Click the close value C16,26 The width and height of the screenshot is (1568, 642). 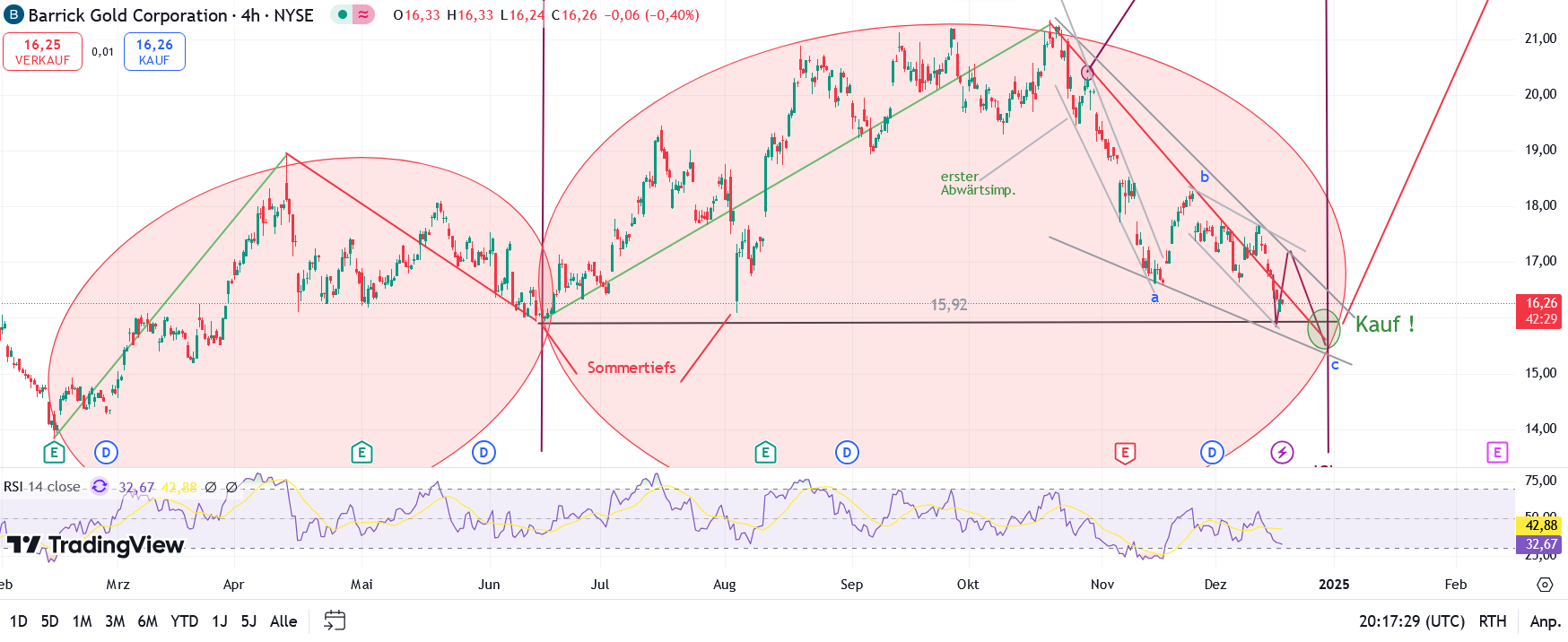tap(574, 15)
